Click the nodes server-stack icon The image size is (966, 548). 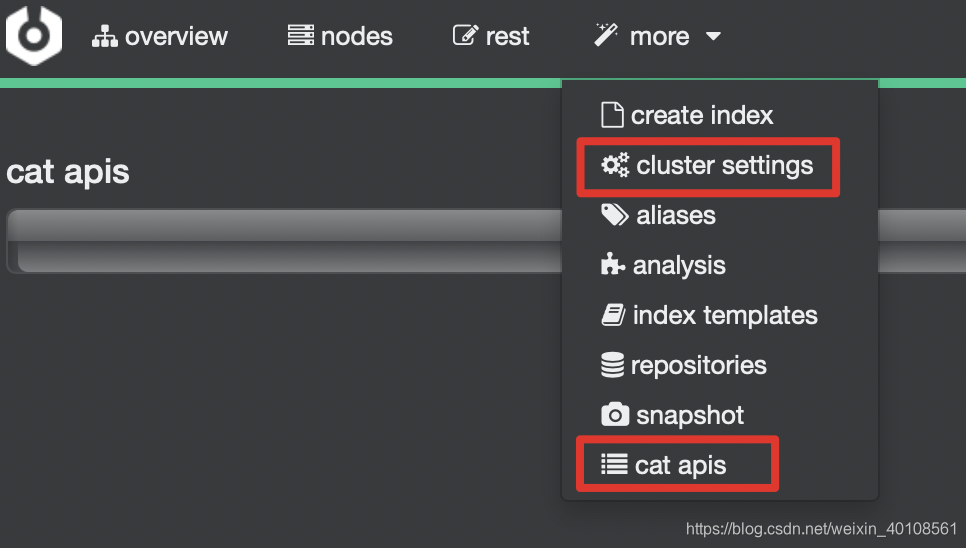pos(301,35)
